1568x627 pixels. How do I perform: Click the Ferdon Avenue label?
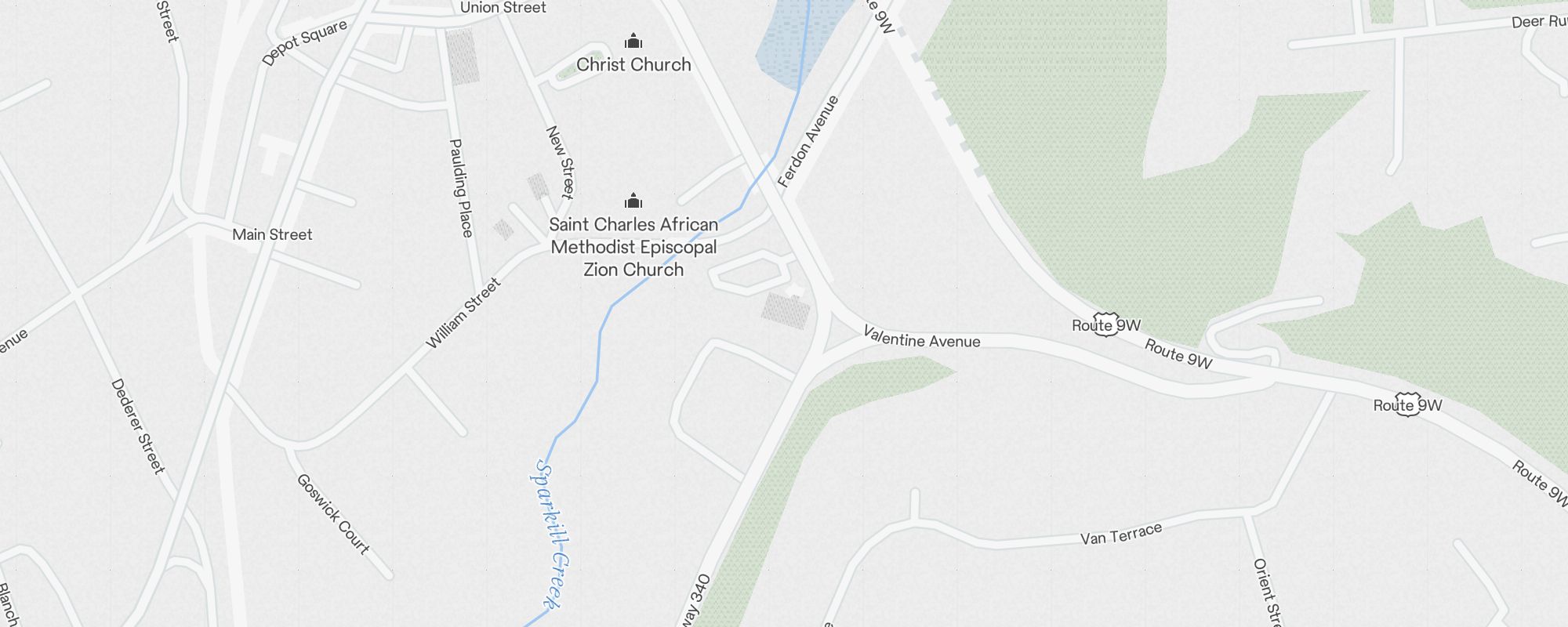808,142
